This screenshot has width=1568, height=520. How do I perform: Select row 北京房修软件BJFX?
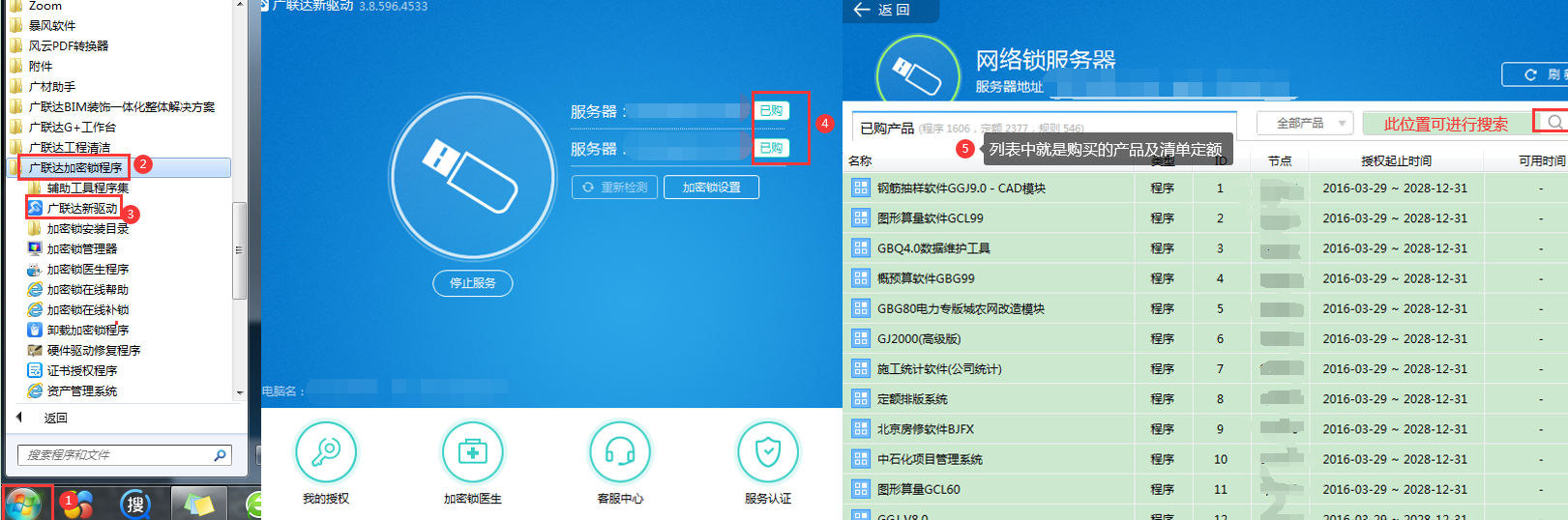[x=1205, y=428]
